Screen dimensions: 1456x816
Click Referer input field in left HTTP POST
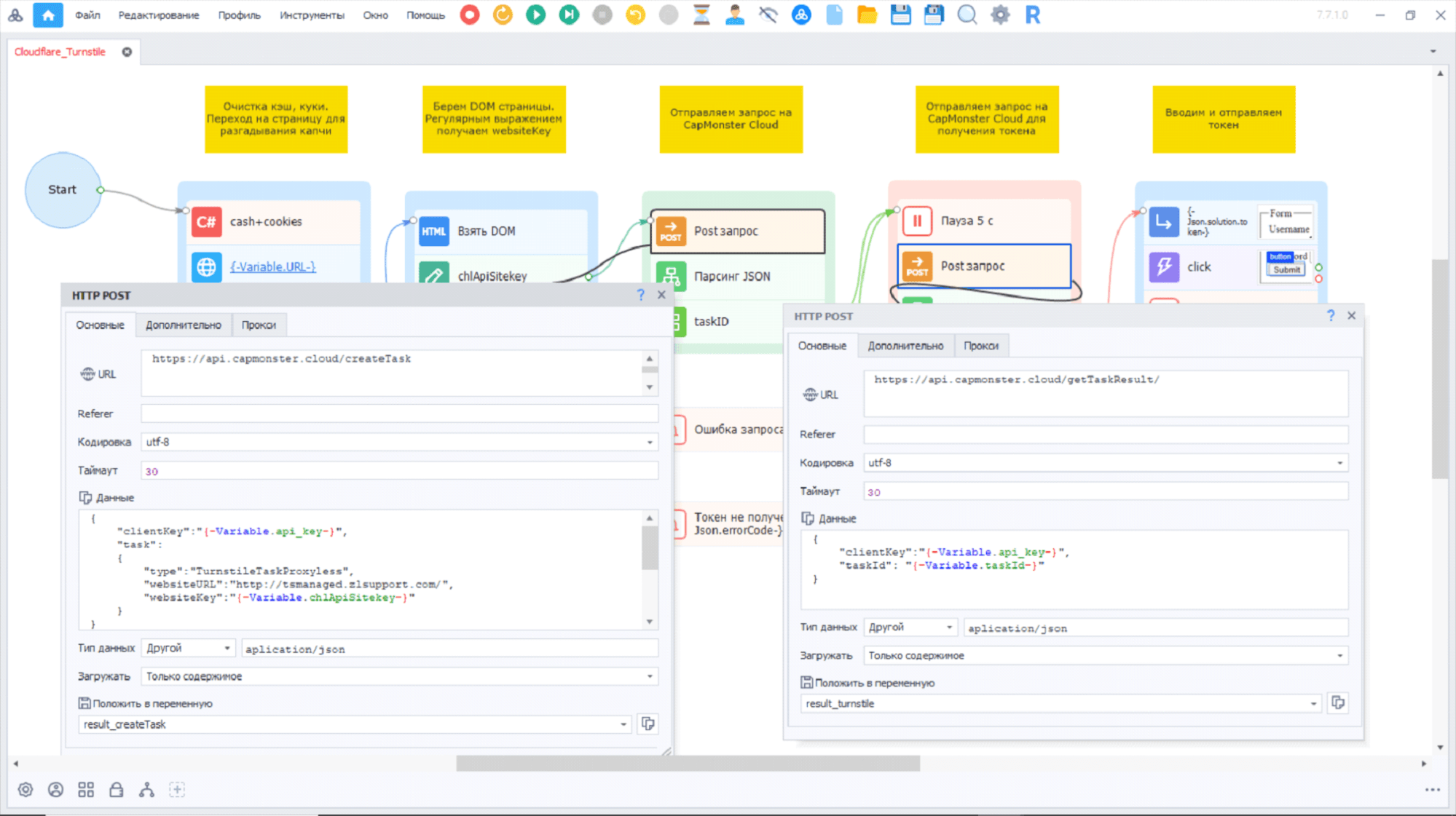399,413
